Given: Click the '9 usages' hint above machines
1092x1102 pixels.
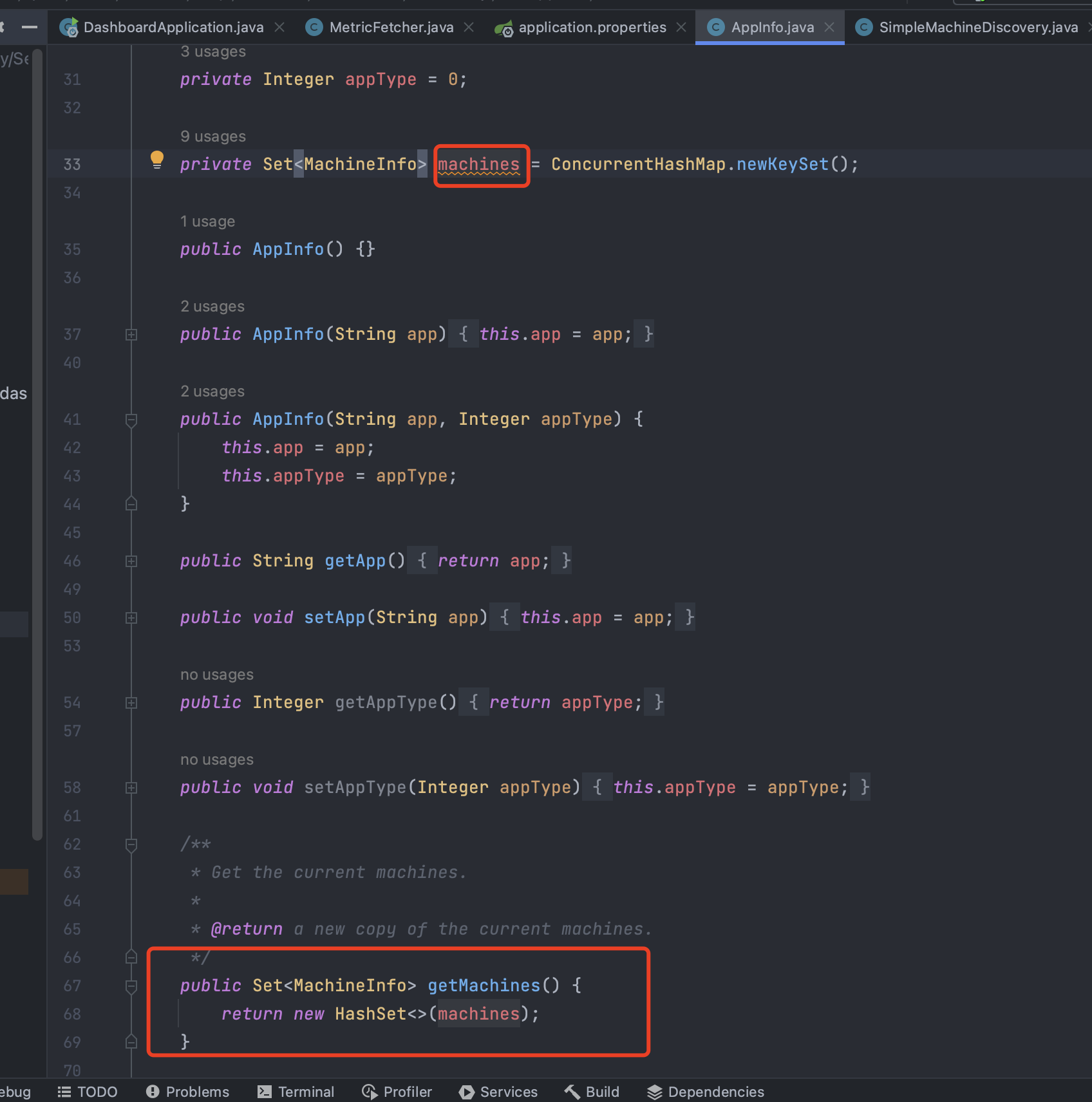Looking at the screenshot, I should coord(213,136).
